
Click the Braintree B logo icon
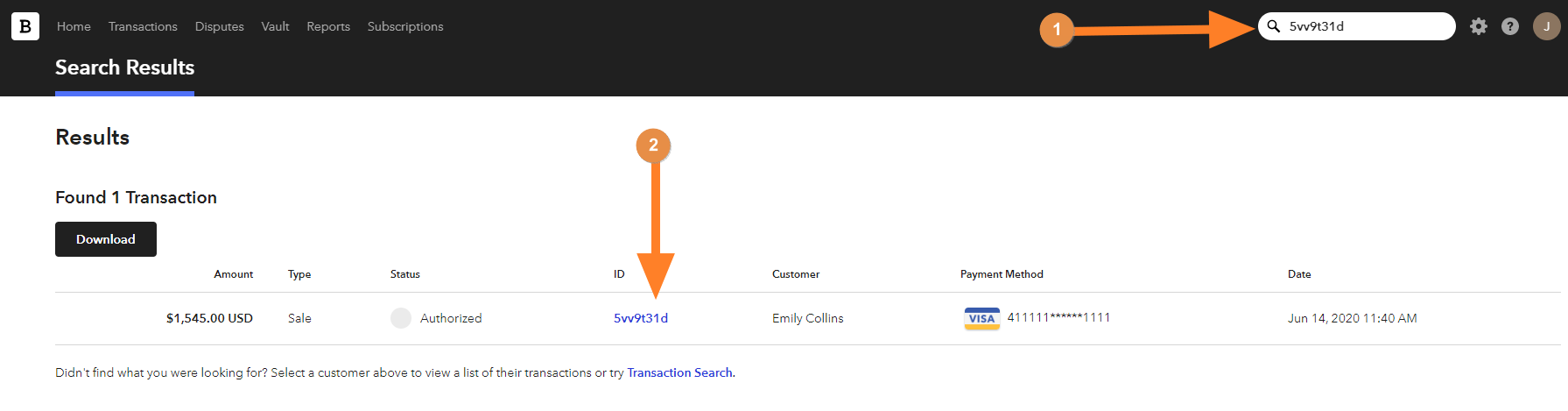click(x=25, y=26)
